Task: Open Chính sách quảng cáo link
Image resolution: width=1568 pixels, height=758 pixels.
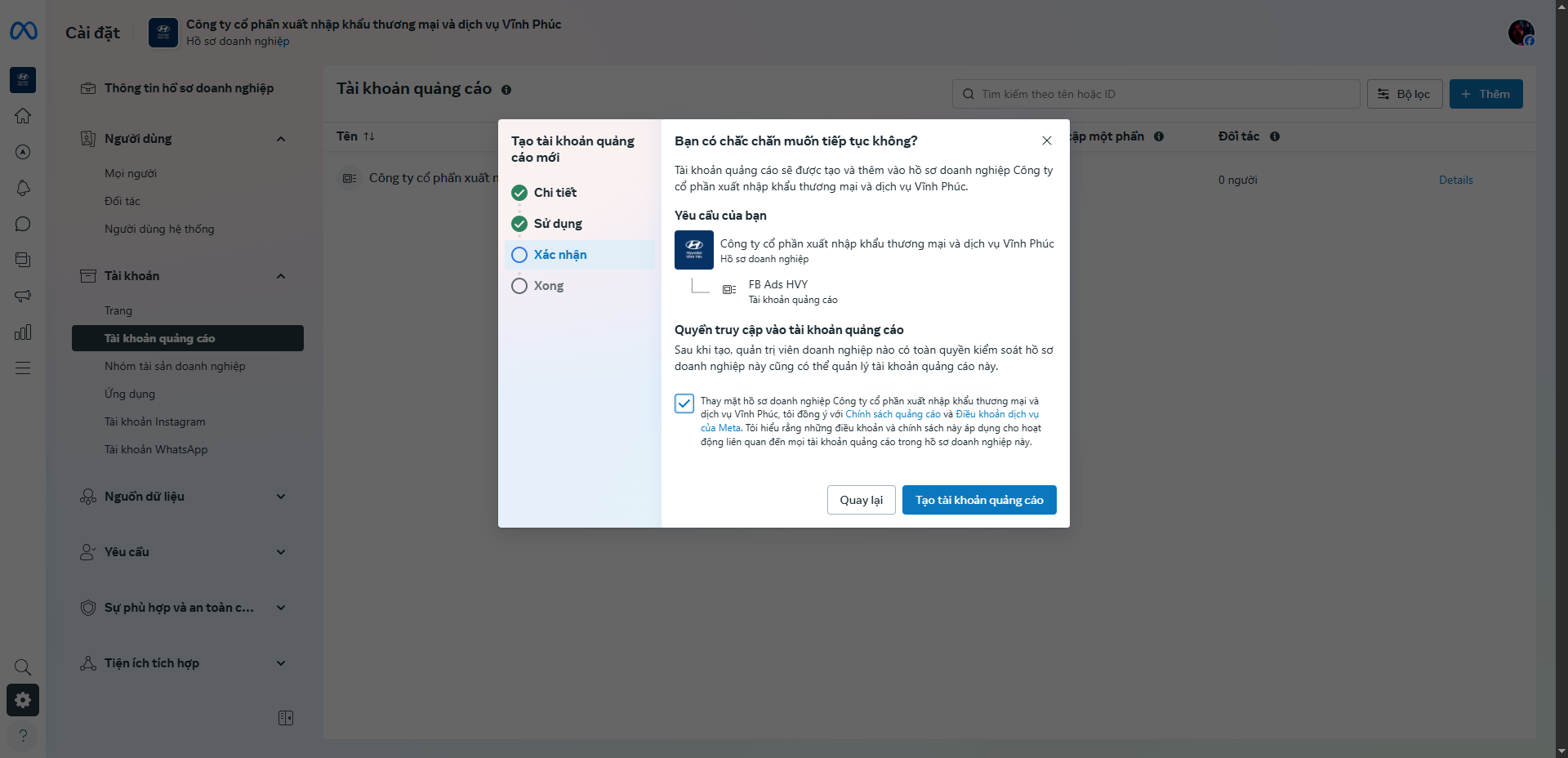Action: 893,414
